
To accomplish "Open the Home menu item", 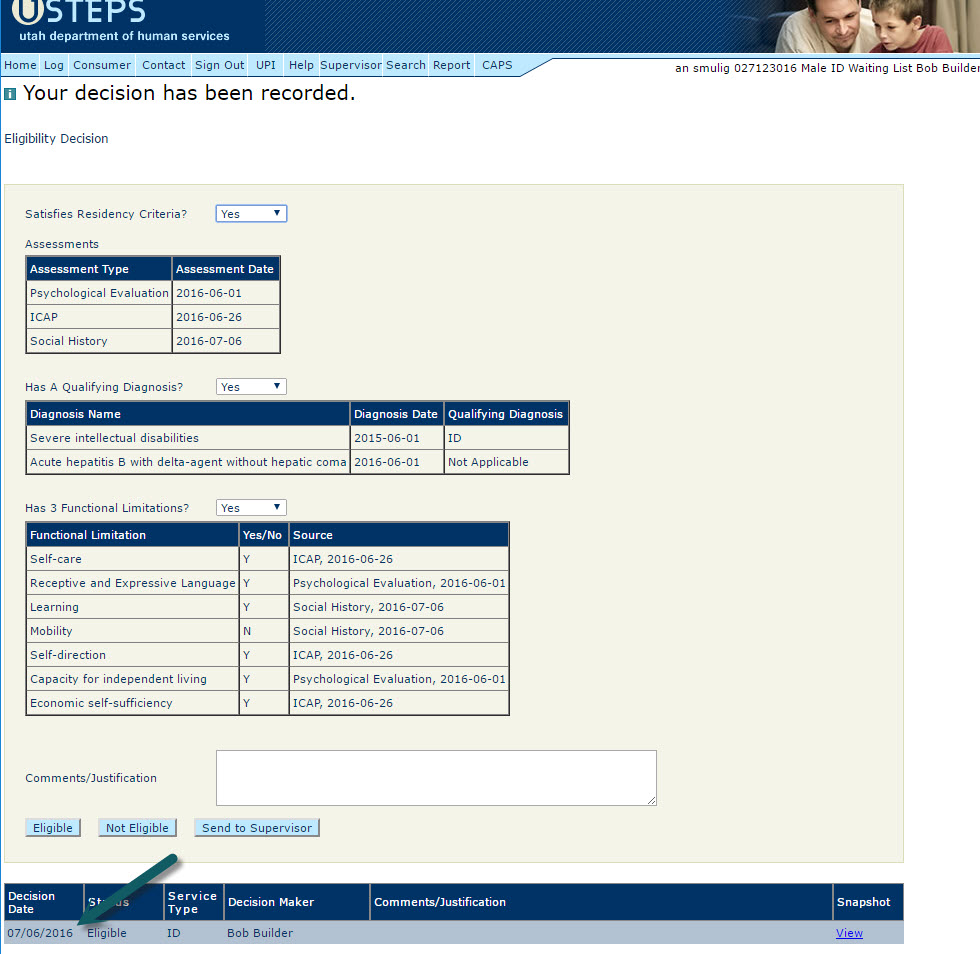I will [x=20, y=65].
